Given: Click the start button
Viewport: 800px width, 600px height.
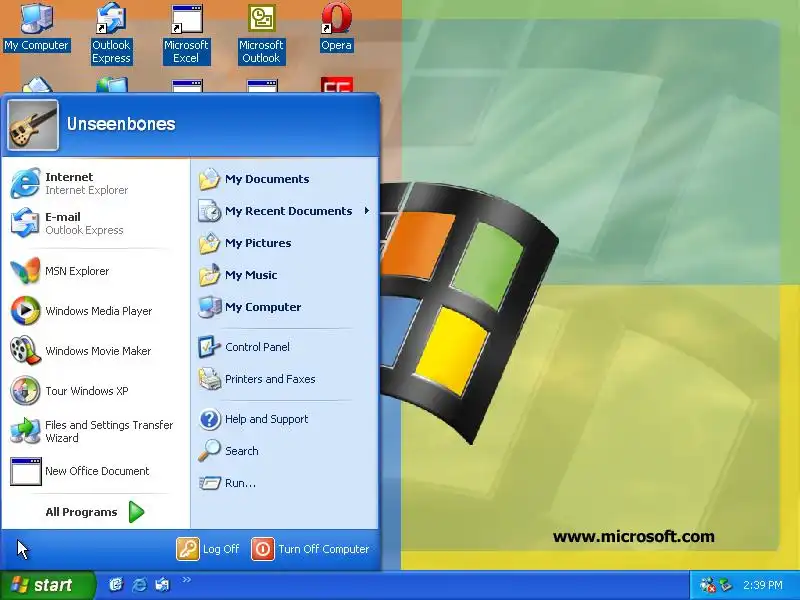Looking at the screenshot, I should [x=47, y=585].
